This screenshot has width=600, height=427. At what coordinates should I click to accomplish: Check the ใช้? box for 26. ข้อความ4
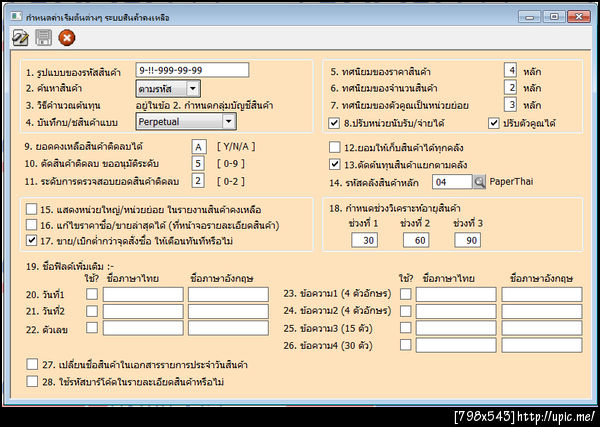click(406, 345)
